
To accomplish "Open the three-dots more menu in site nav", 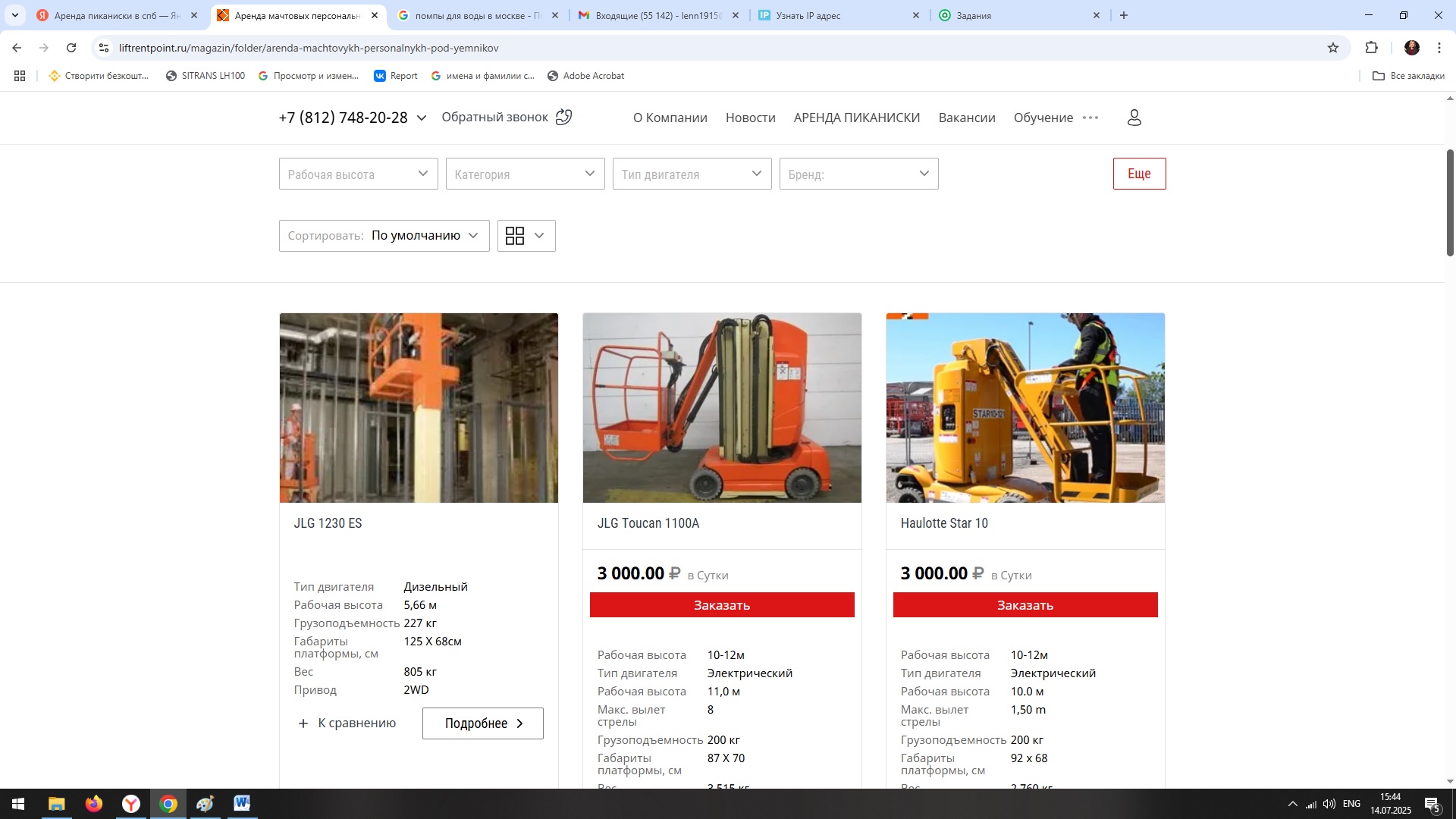I will tap(1090, 118).
